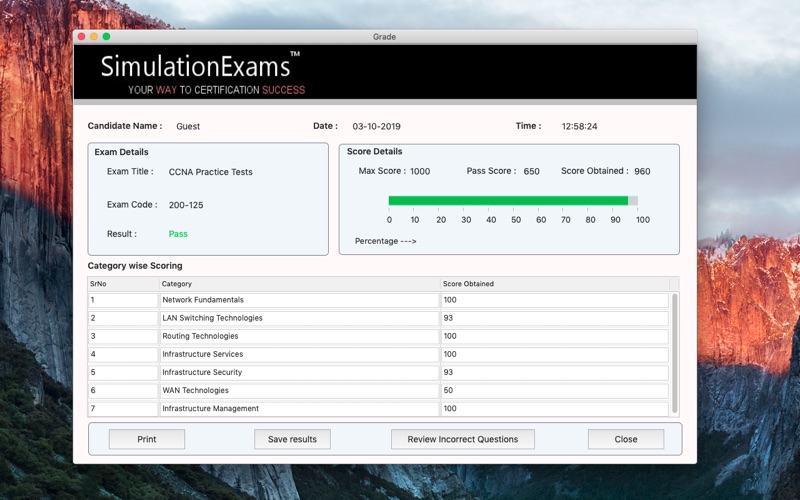The height and width of the screenshot is (500, 800).
Task: Select the Network Fundamentals row
Action: coord(378,300)
